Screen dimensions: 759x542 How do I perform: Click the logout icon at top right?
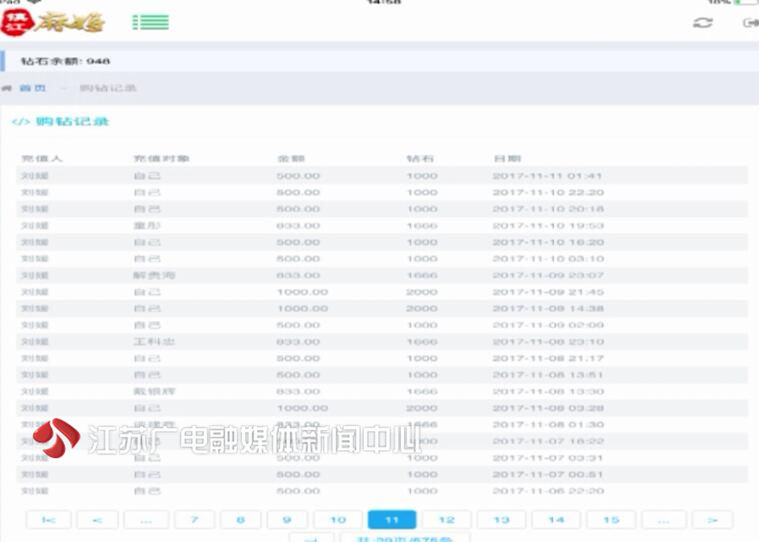point(750,22)
